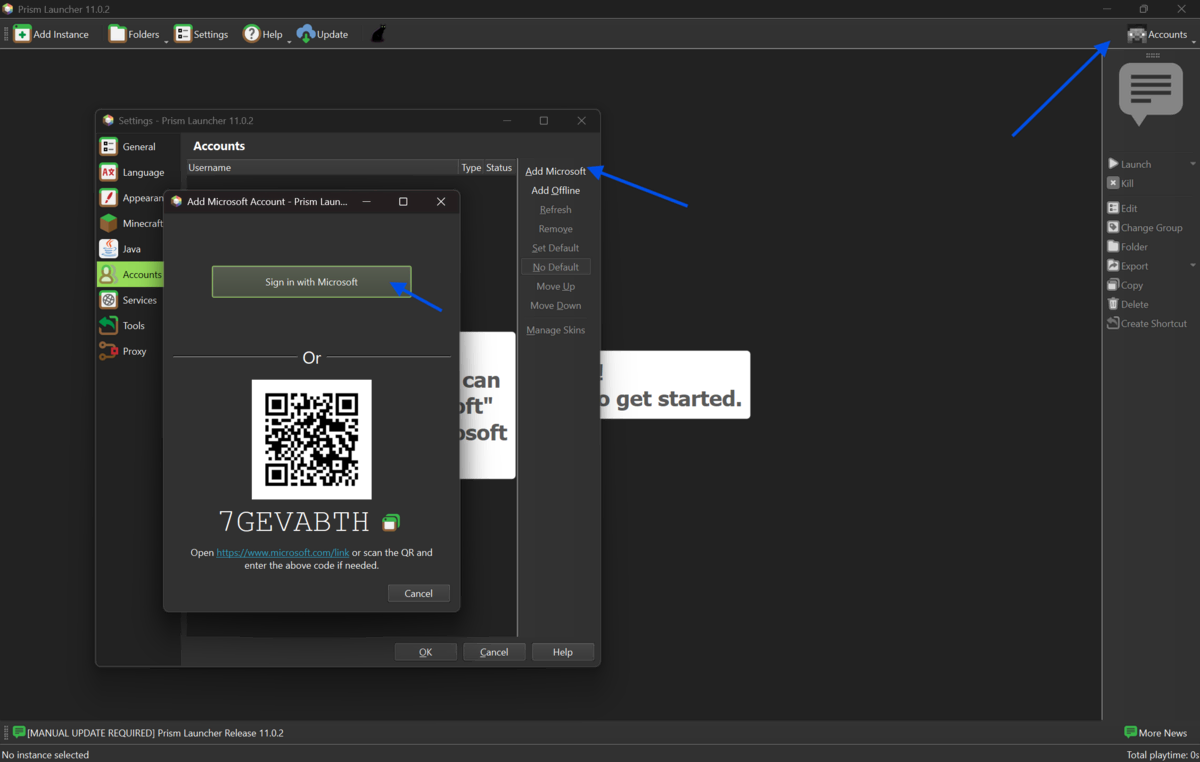Expand the Folders dropdown menu
The height and width of the screenshot is (762, 1200).
[x=166, y=40]
